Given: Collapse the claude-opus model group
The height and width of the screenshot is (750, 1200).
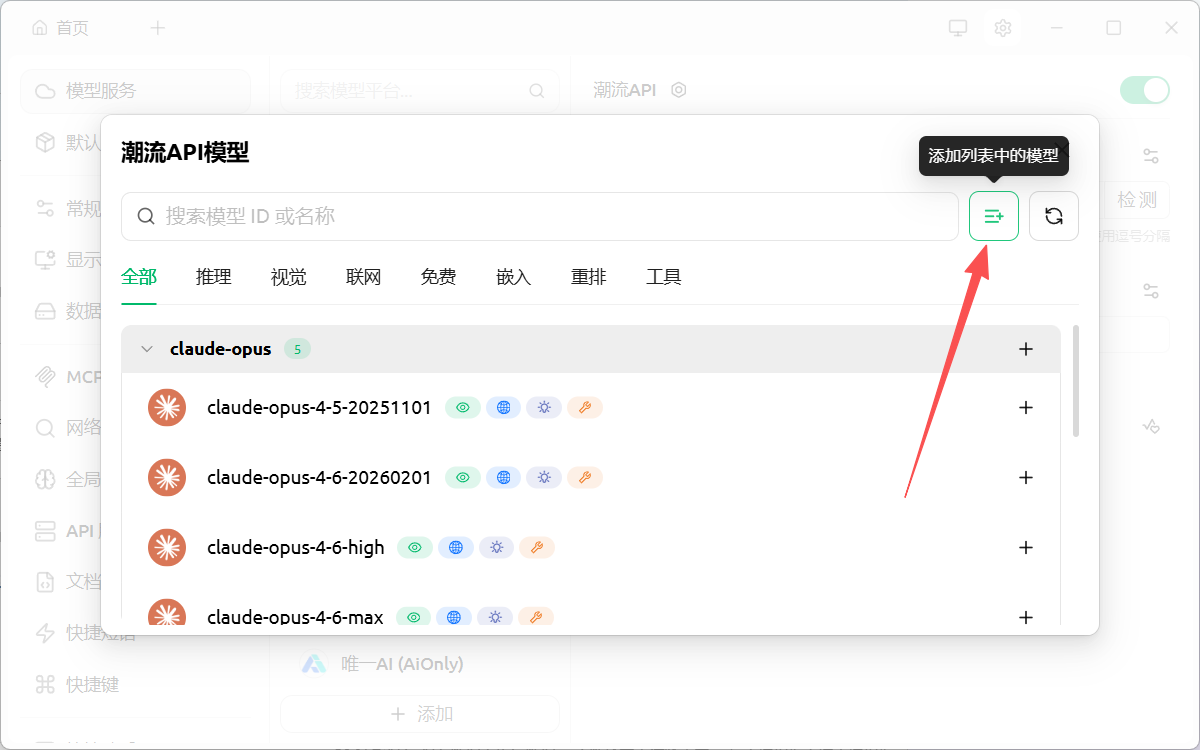Looking at the screenshot, I should (x=147, y=349).
